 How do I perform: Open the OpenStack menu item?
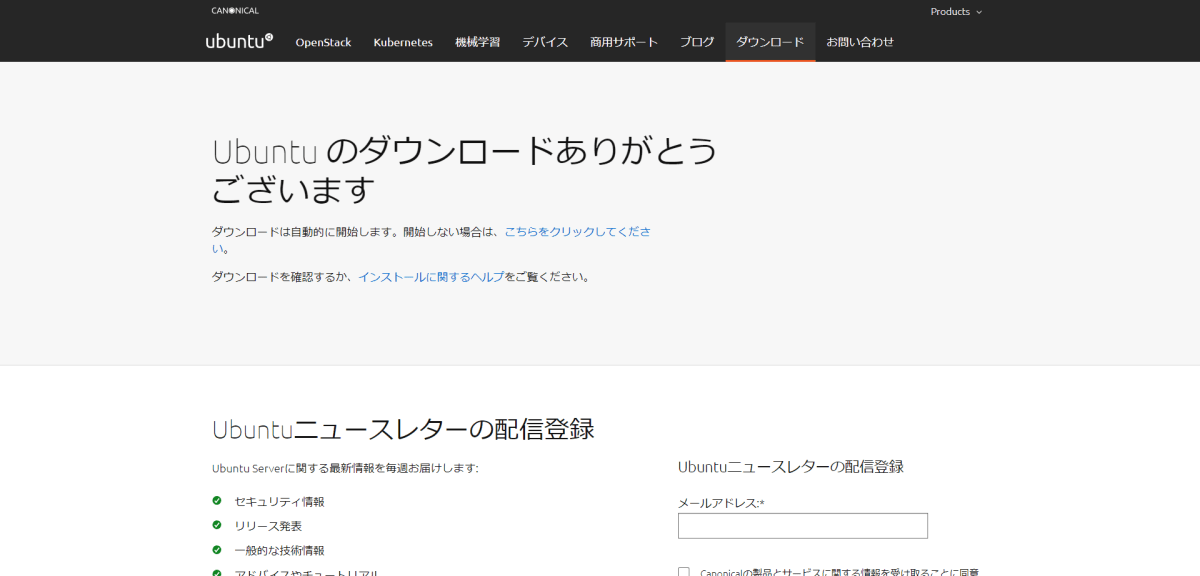323,42
